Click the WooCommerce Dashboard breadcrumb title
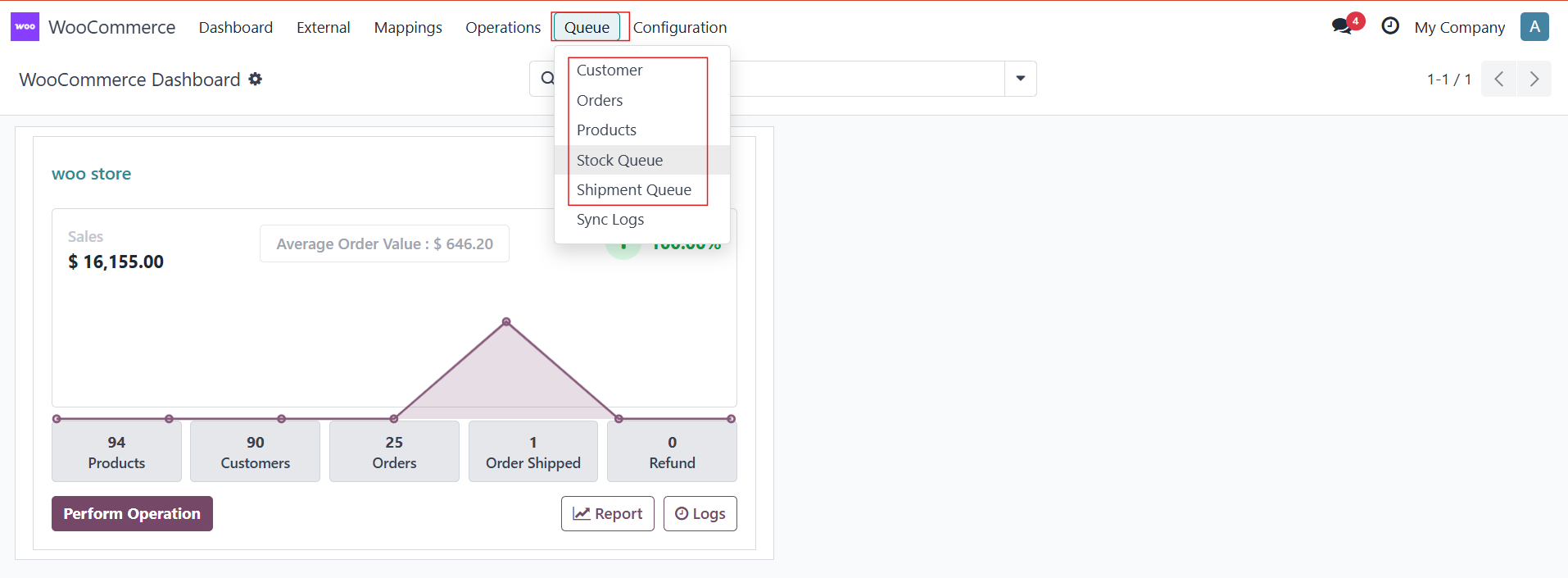 [x=129, y=80]
